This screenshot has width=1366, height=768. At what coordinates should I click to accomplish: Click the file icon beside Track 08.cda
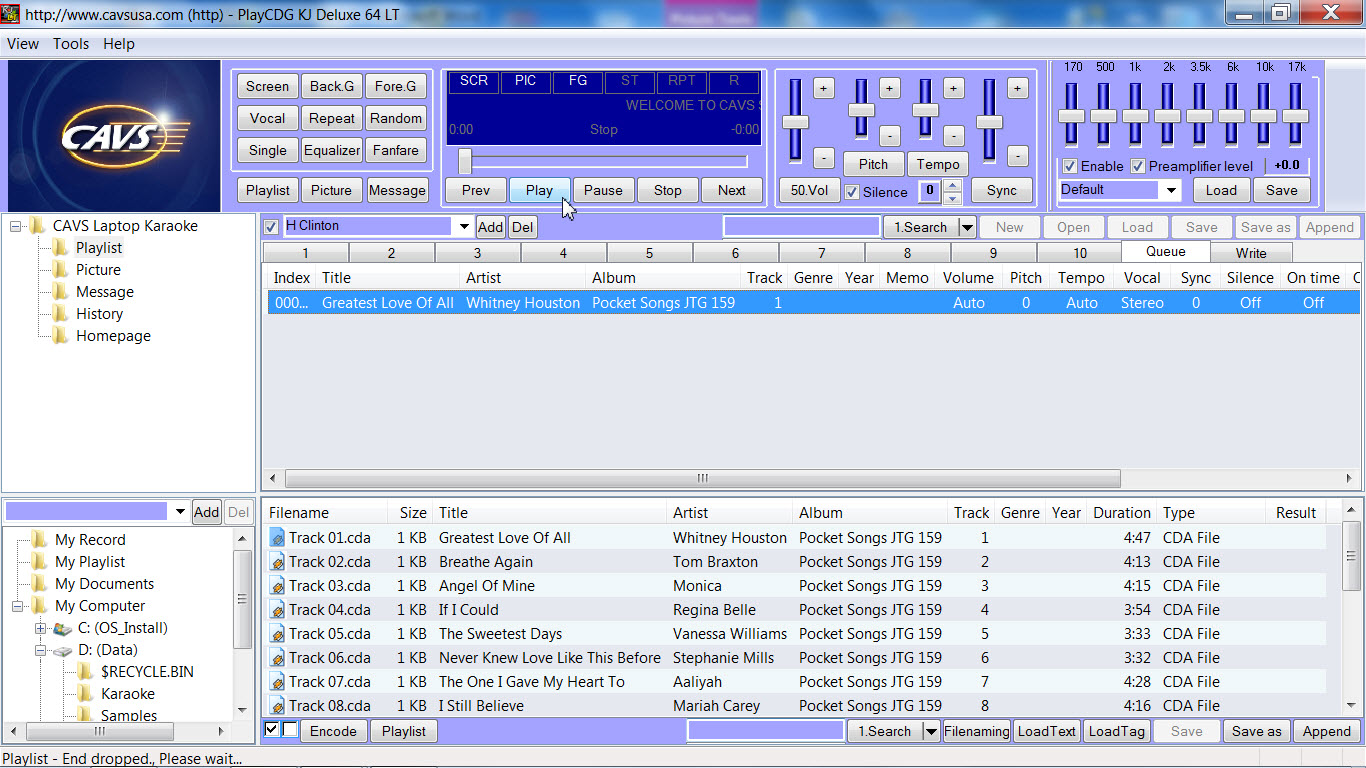[277, 706]
